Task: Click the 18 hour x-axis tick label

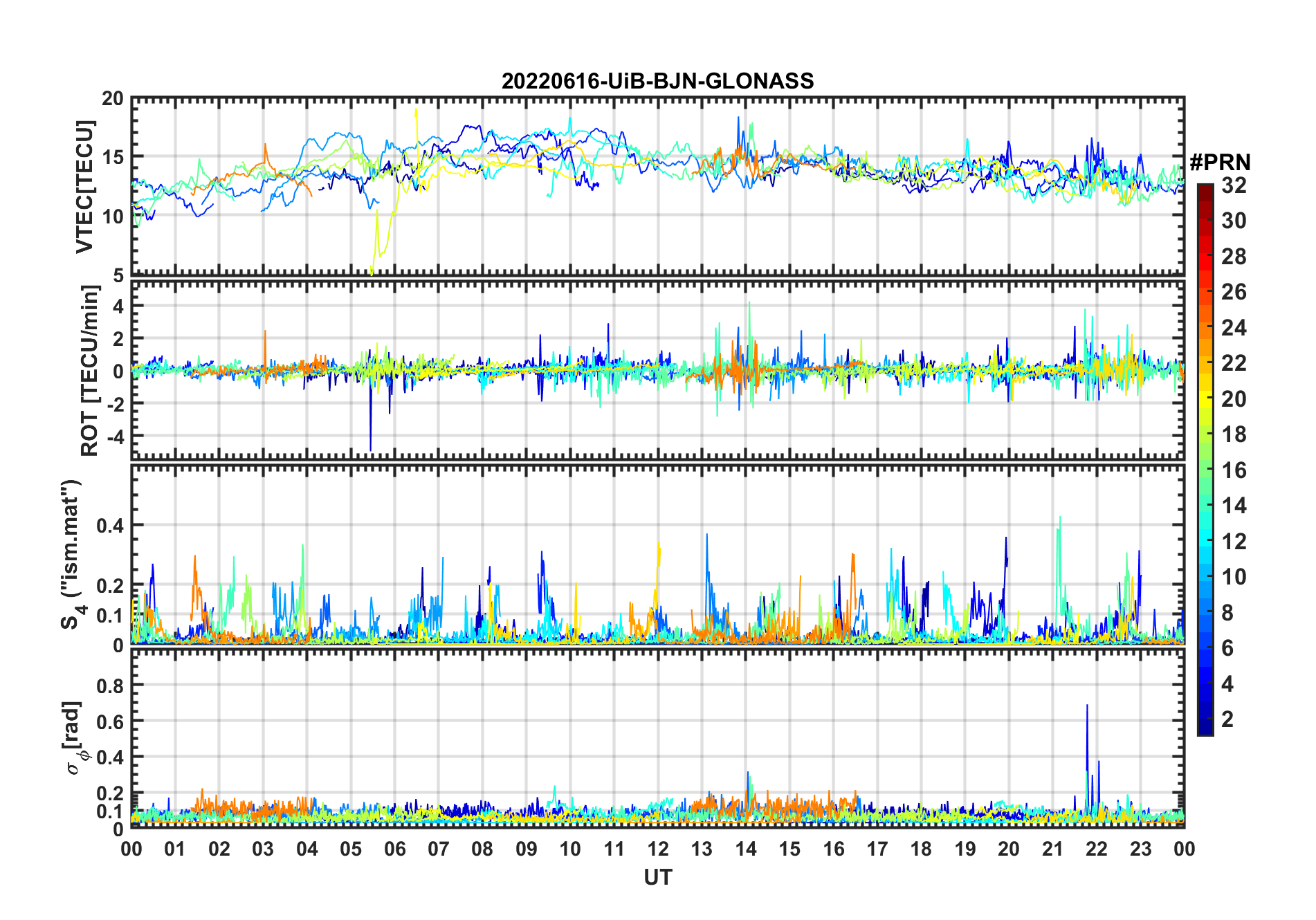Action: 921,849
